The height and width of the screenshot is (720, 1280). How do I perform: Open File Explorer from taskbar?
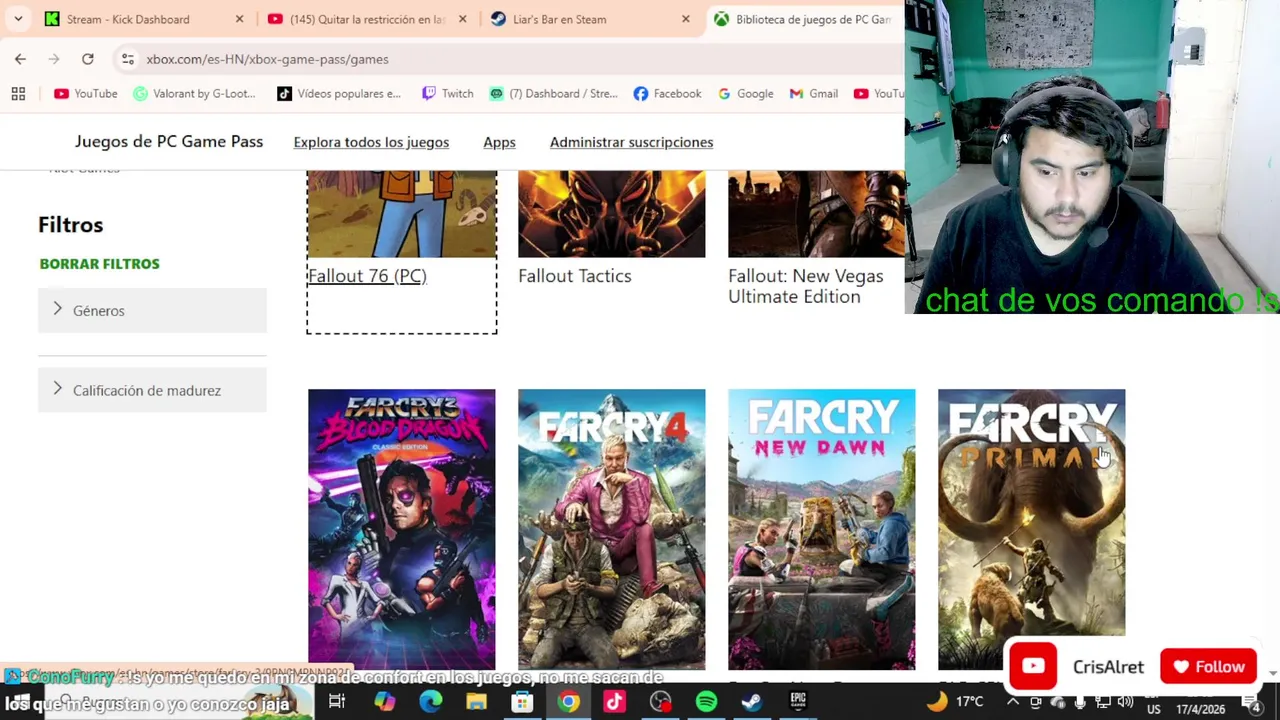(x=476, y=702)
